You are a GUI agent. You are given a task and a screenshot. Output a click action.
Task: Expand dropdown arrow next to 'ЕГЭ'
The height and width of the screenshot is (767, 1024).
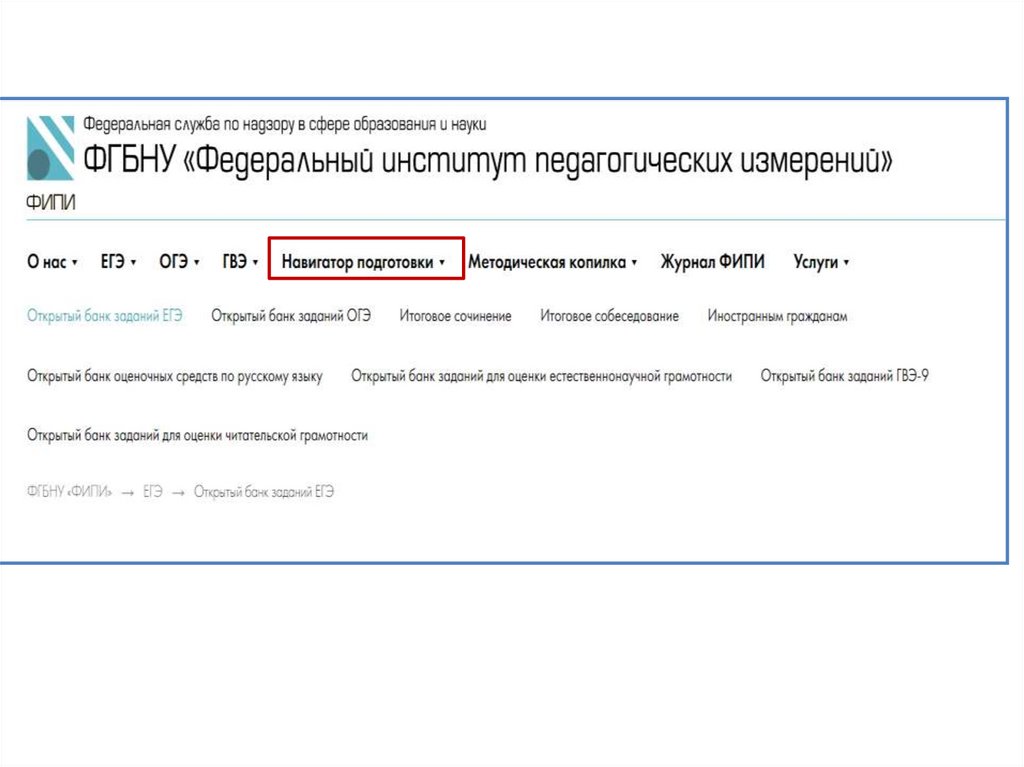coord(133,263)
